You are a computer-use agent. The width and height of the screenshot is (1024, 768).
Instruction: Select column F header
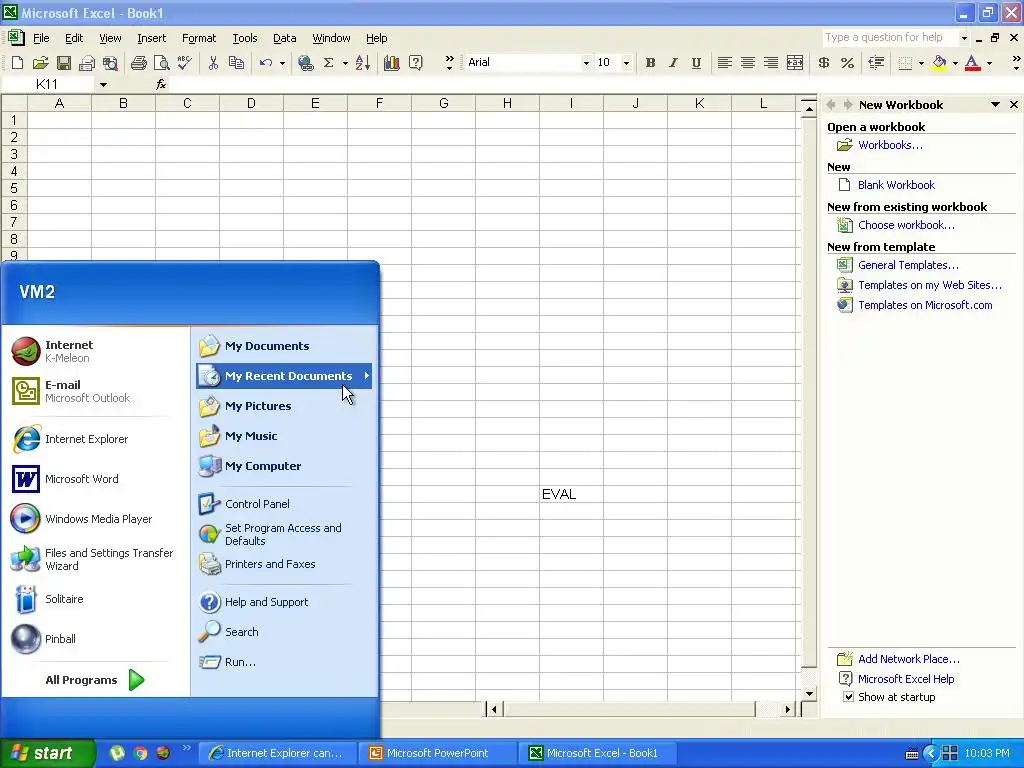379,103
